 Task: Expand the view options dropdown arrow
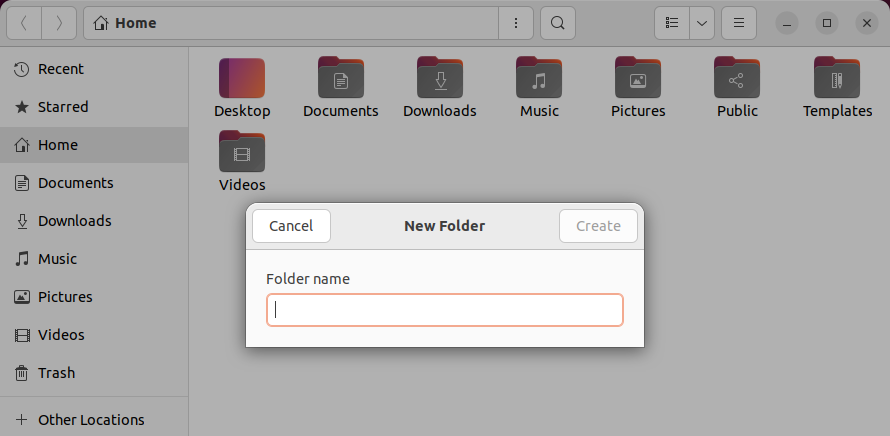[x=702, y=23]
